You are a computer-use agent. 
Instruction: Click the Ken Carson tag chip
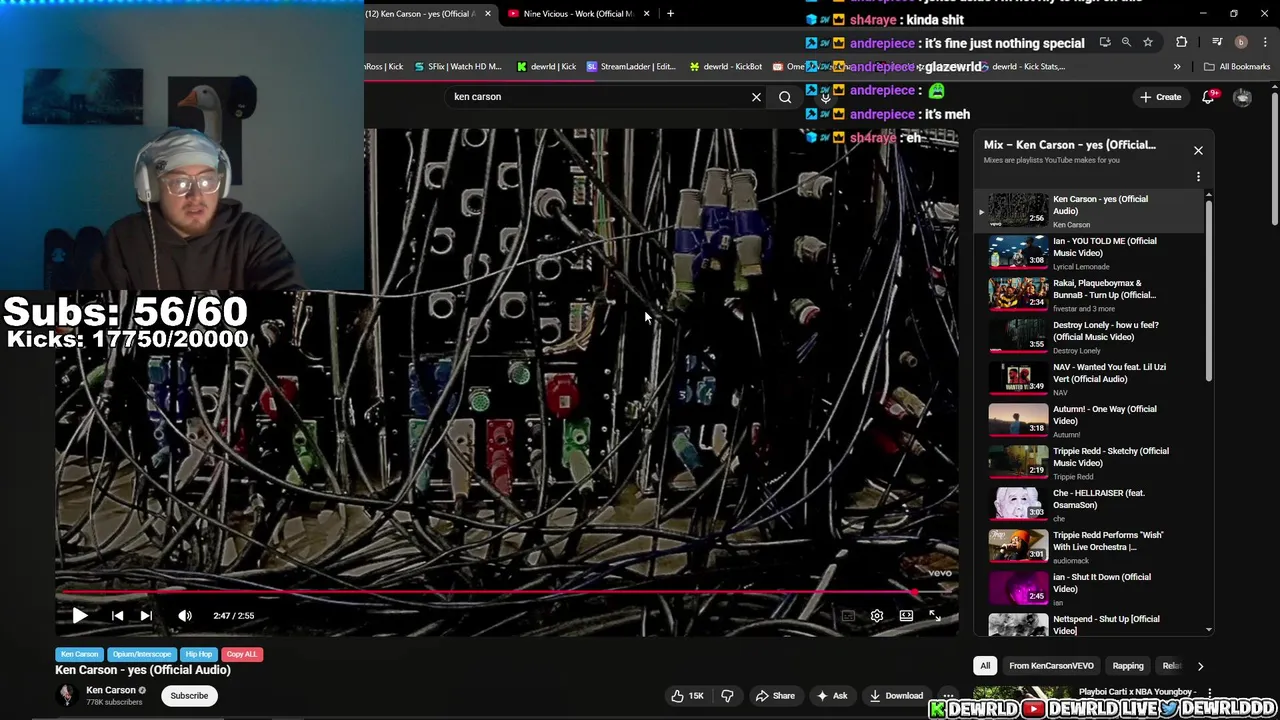click(x=79, y=654)
